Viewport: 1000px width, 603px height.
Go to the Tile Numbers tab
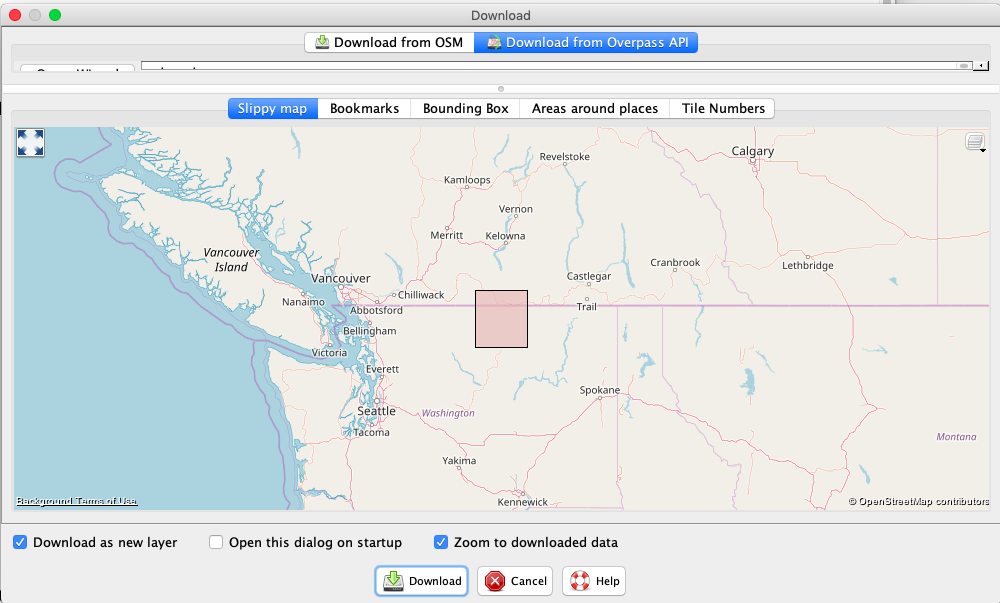click(x=723, y=108)
